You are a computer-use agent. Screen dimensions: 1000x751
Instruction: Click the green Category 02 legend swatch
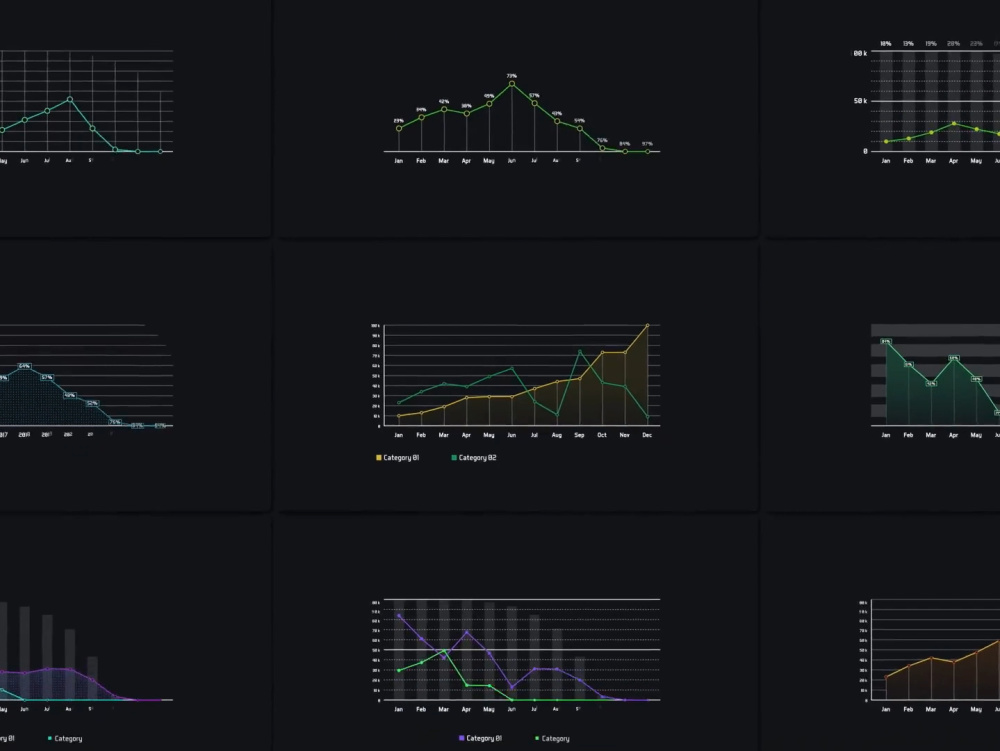452,457
